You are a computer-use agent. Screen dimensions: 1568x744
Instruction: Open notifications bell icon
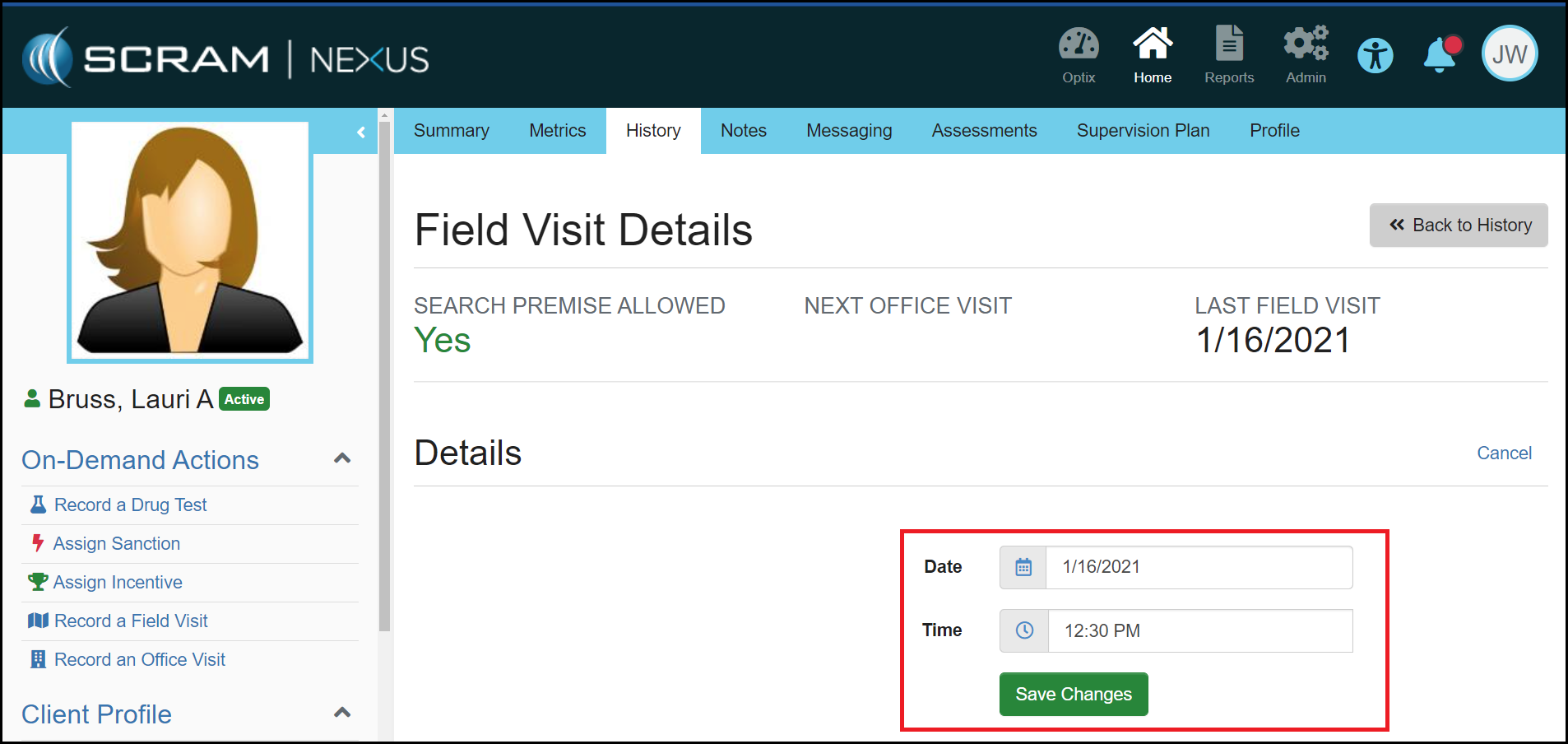coord(1440,56)
